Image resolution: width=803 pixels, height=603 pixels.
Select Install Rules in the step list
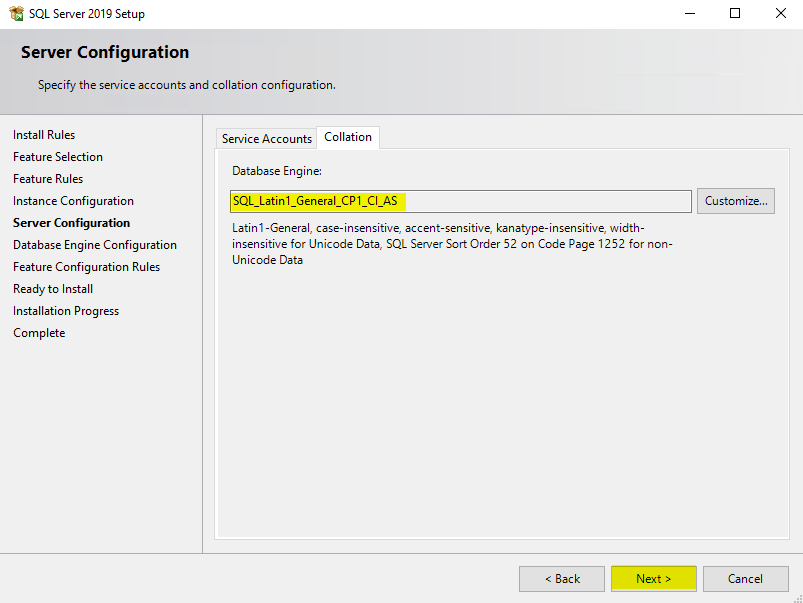click(x=44, y=135)
